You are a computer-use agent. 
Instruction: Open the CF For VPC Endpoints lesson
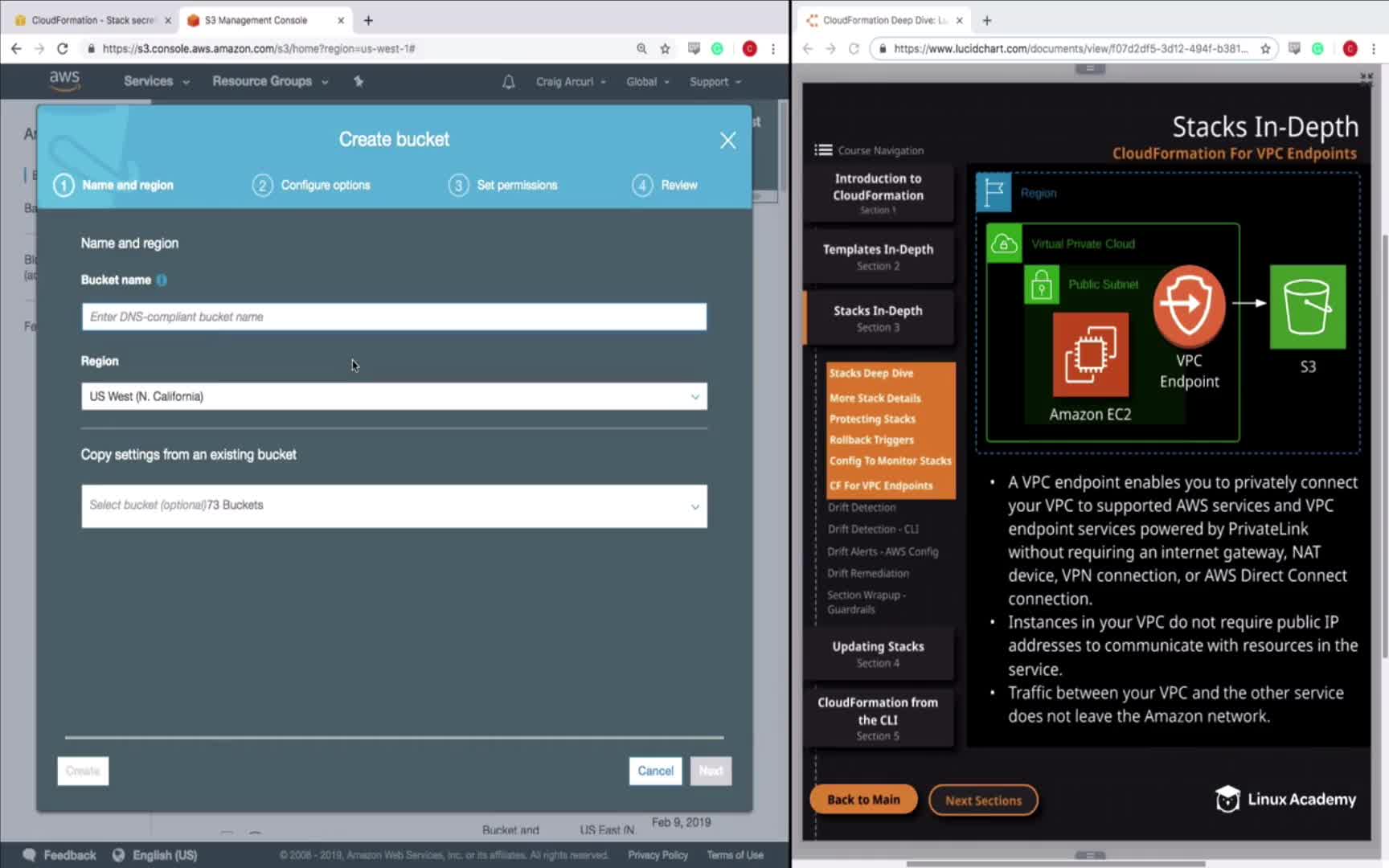881,485
